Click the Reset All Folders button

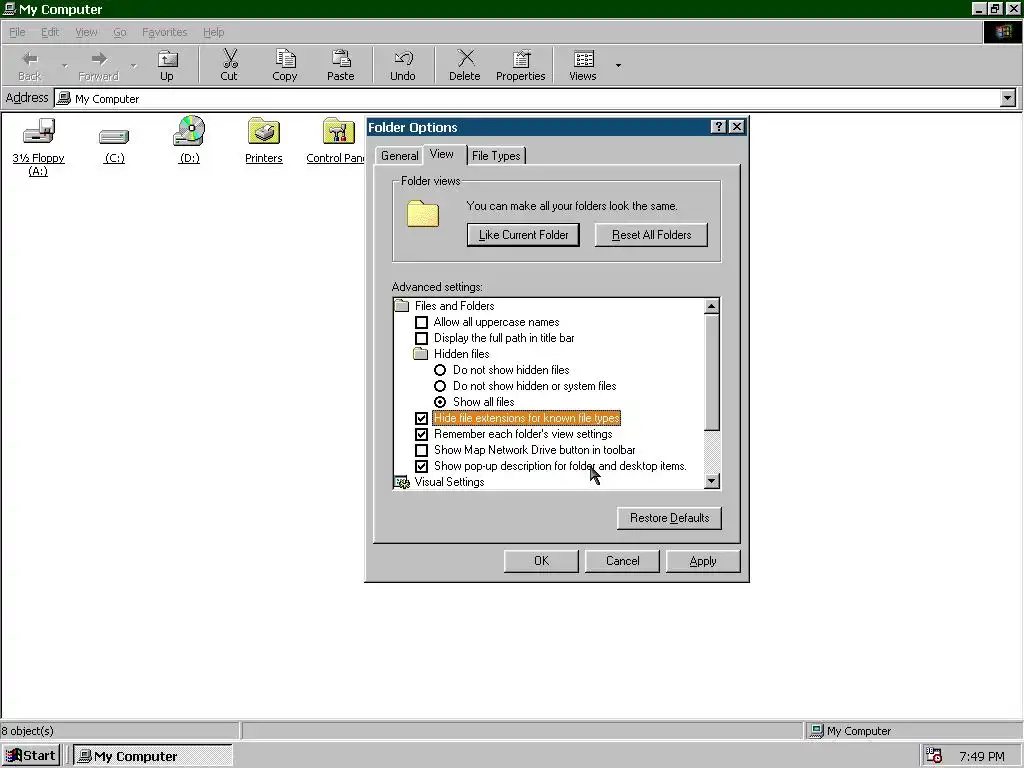(651, 235)
